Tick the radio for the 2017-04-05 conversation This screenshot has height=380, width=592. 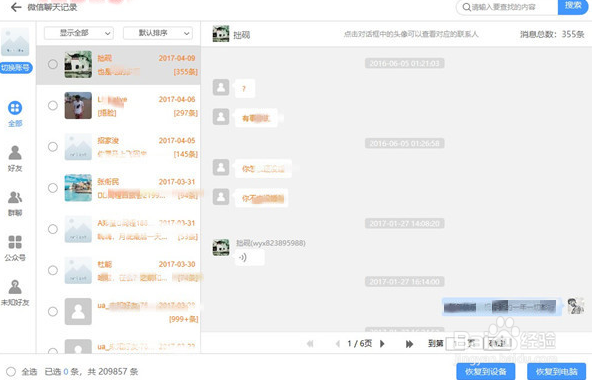click(53, 147)
